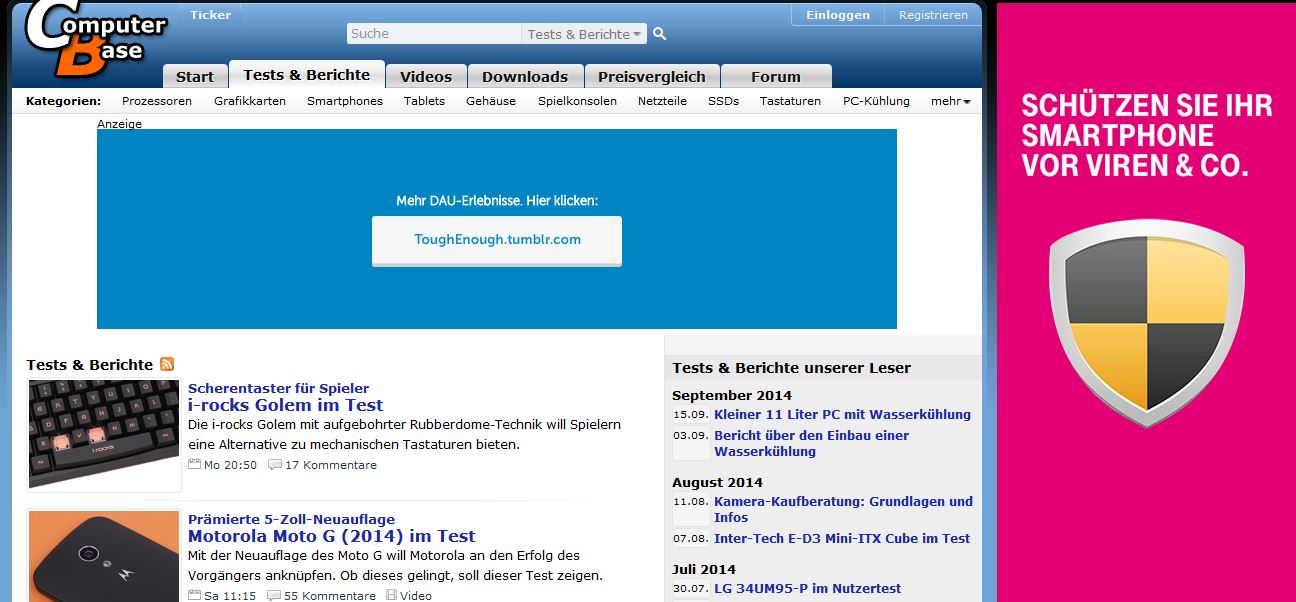Open the Tests & Berichte search scope dropdown
Image resolution: width=1296 pixels, height=602 pixels.
click(x=584, y=34)
